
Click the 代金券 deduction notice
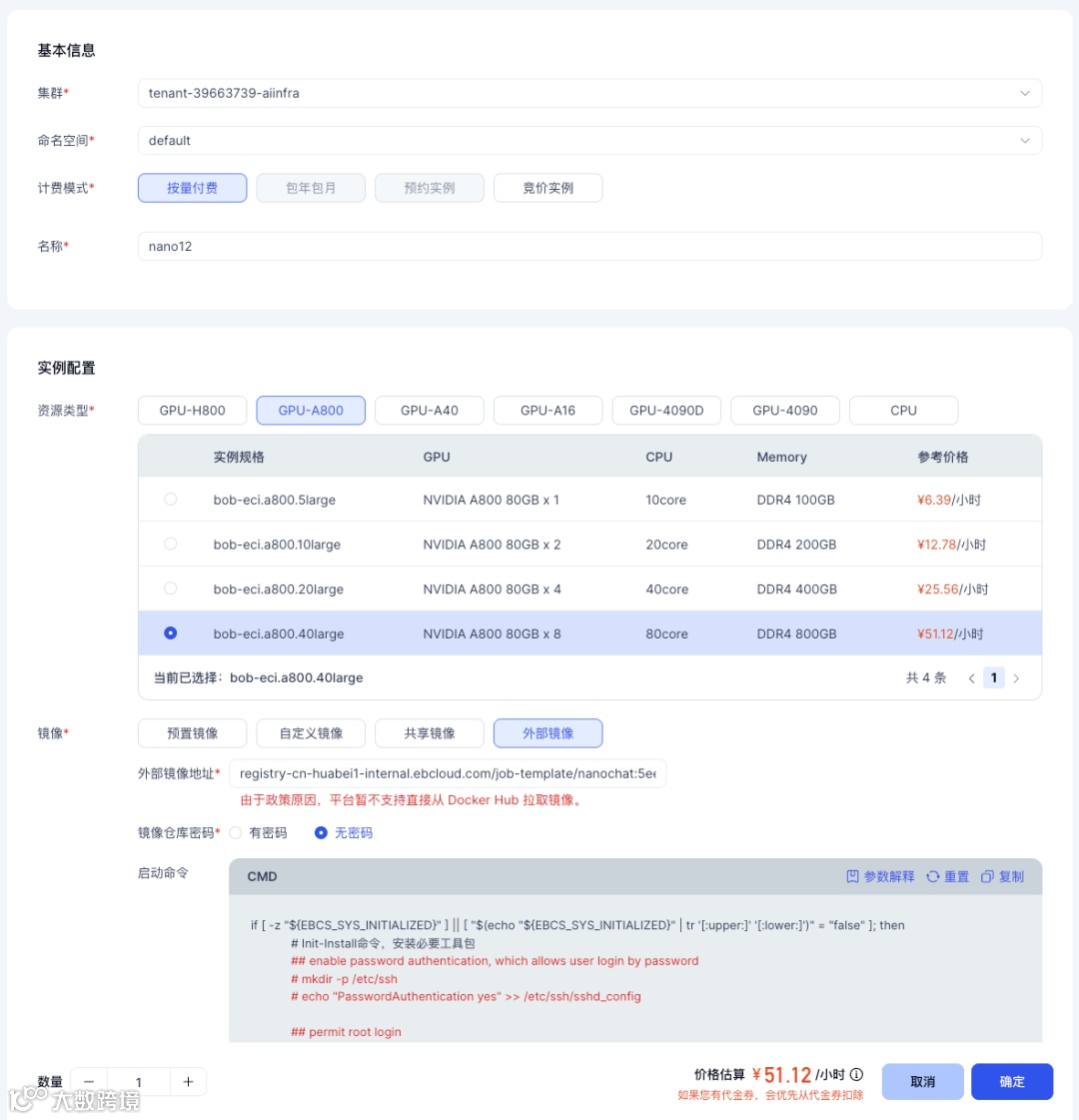(770, 1095)
